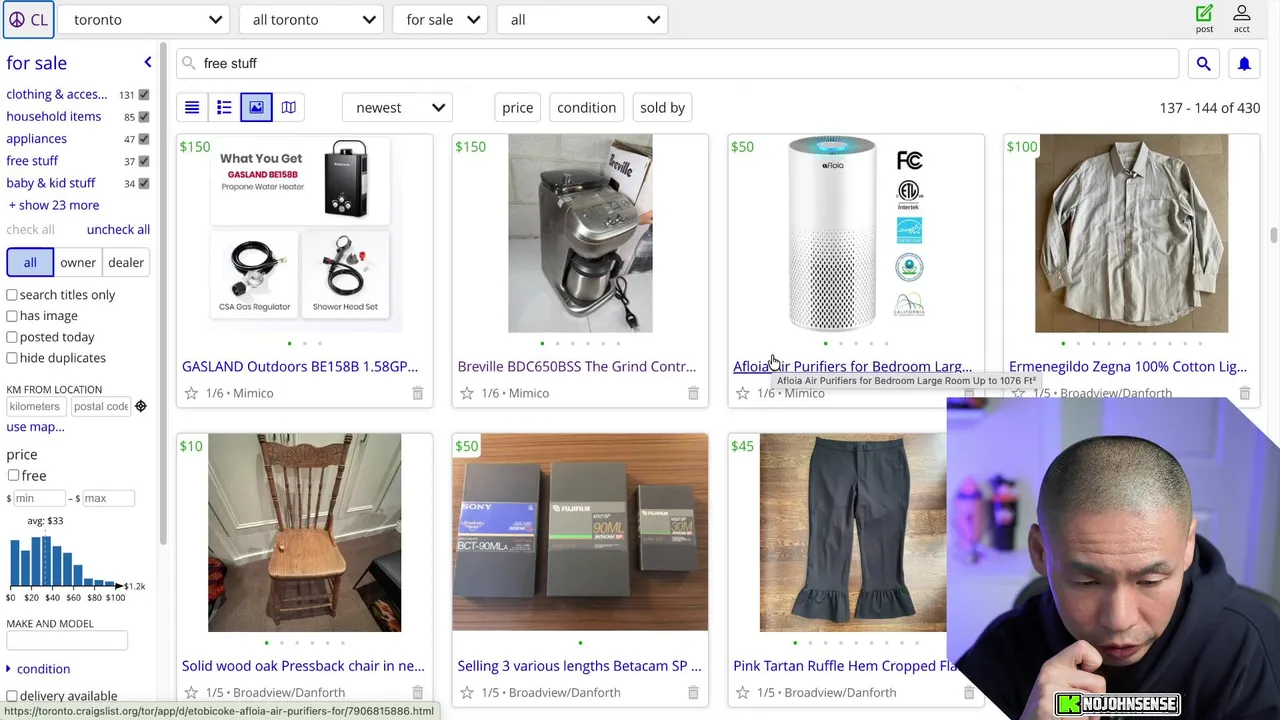Screen dimensions: 1280x720
Task: Enable has image checkbox
Action: pyautogui.click(x=12, y=316)
